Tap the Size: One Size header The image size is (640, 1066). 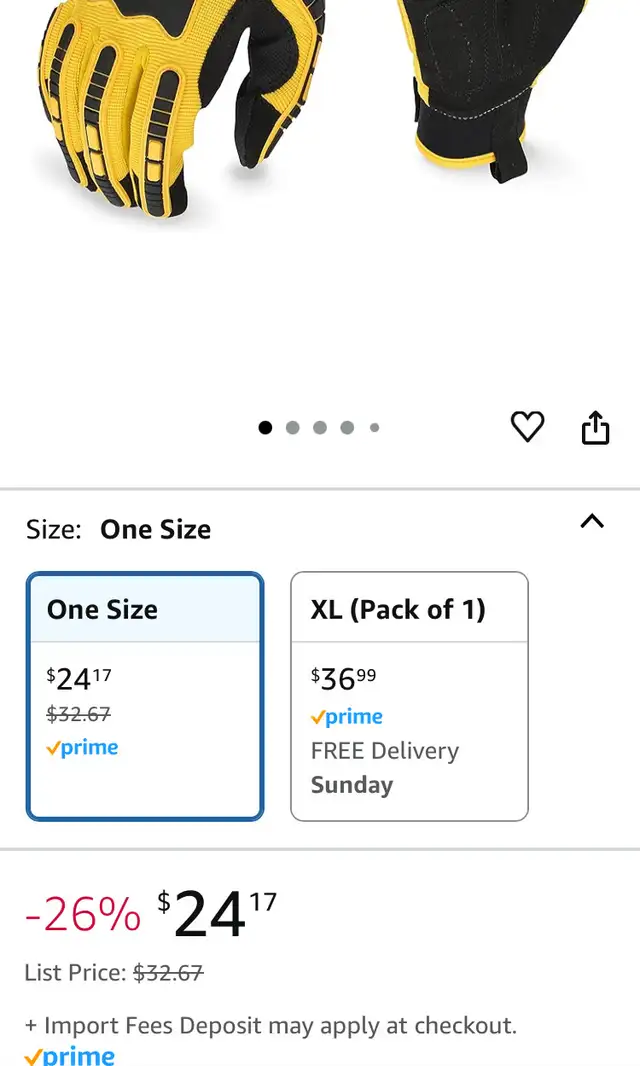(x=118, y=530)
